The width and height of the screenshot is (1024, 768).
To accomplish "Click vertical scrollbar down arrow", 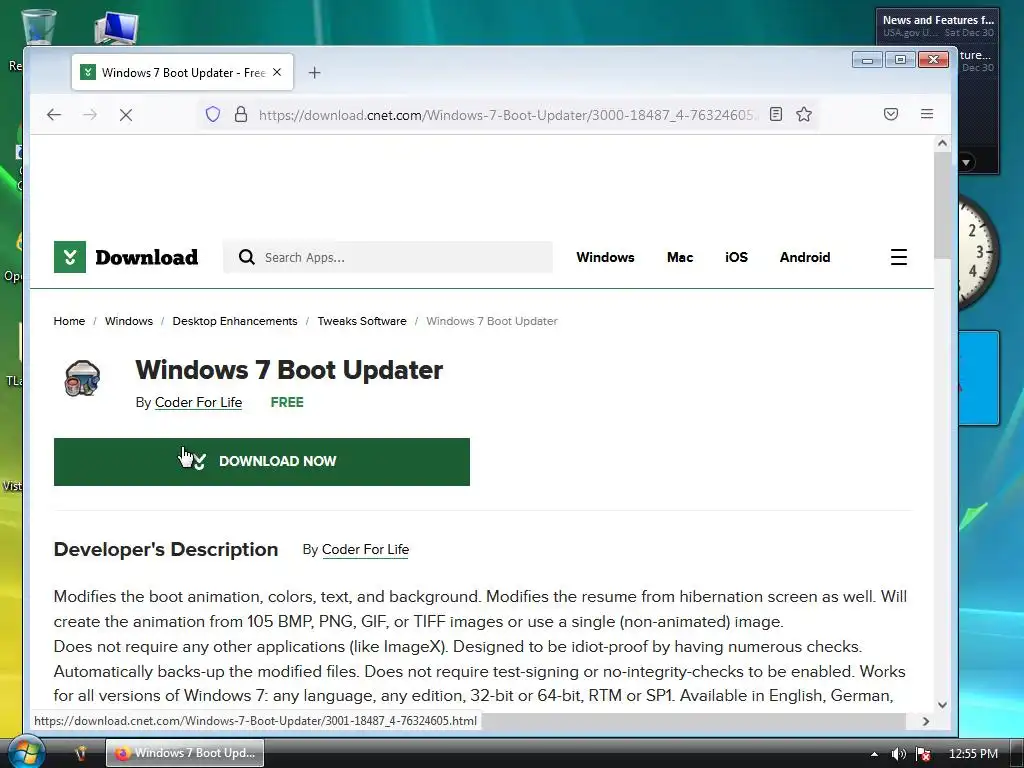I will (942, 705).
